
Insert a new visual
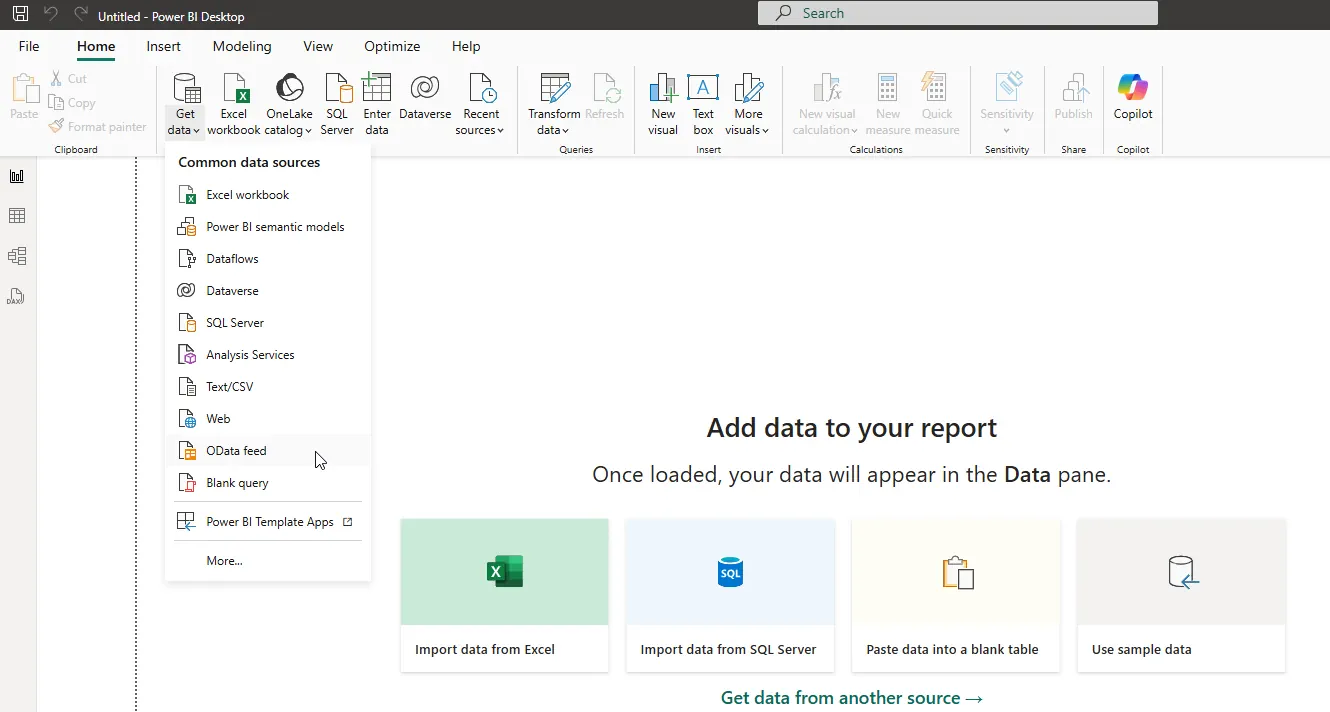662,100
